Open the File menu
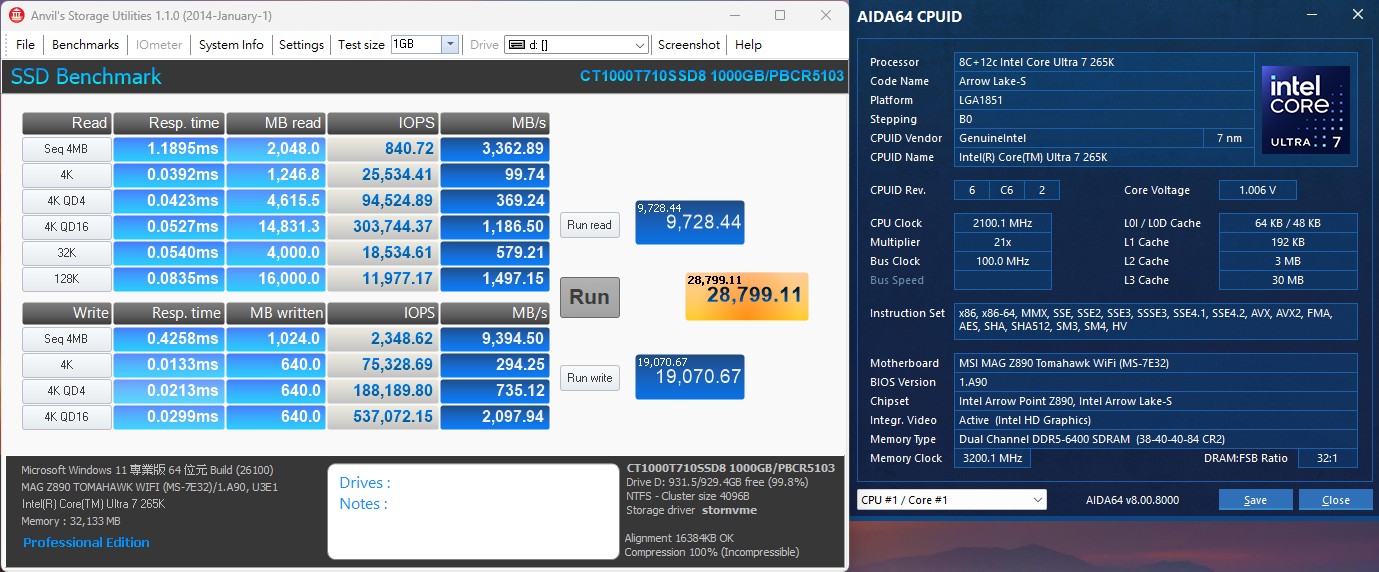This screenshot has width=1379, height=572. point(25,45)
